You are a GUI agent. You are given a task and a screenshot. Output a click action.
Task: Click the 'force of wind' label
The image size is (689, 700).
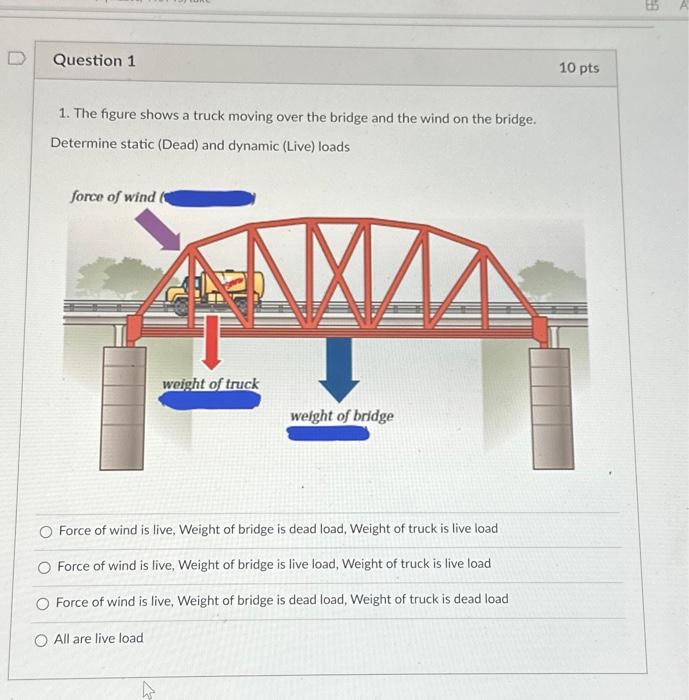click(113, 196)
